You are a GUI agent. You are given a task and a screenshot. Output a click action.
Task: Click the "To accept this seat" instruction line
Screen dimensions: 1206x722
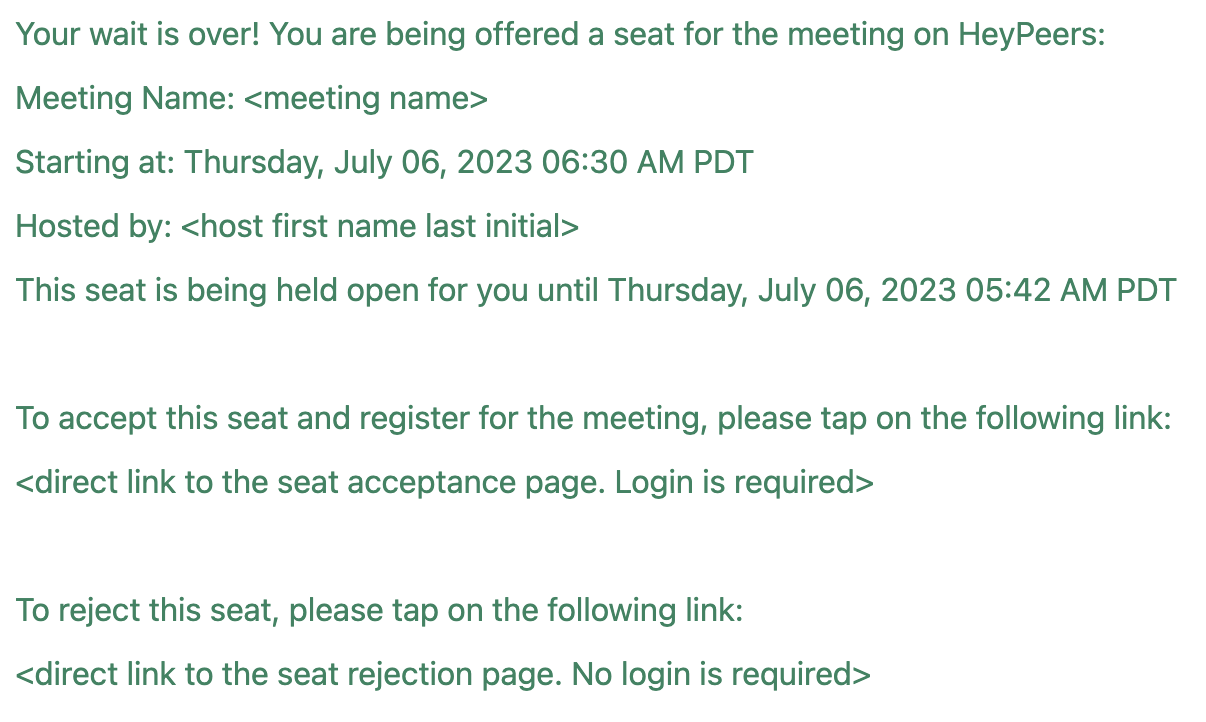[593, 418]
